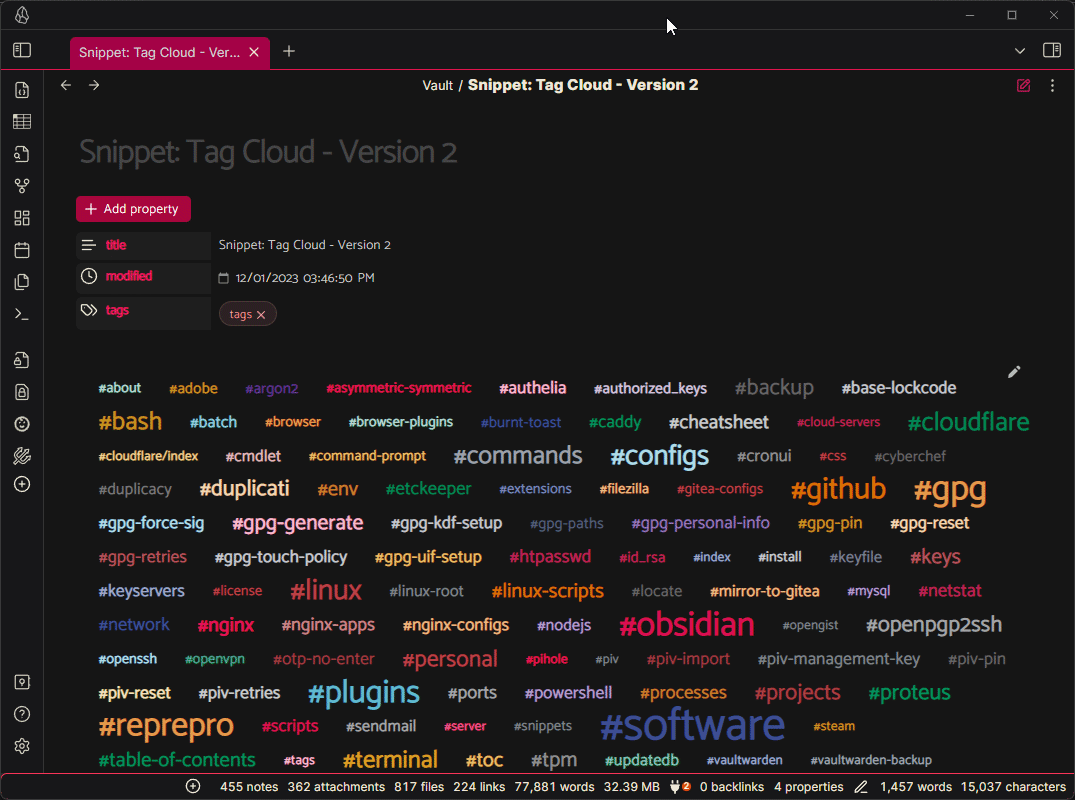
Task: Remove the tags pill with X
Action: point(261,315)
